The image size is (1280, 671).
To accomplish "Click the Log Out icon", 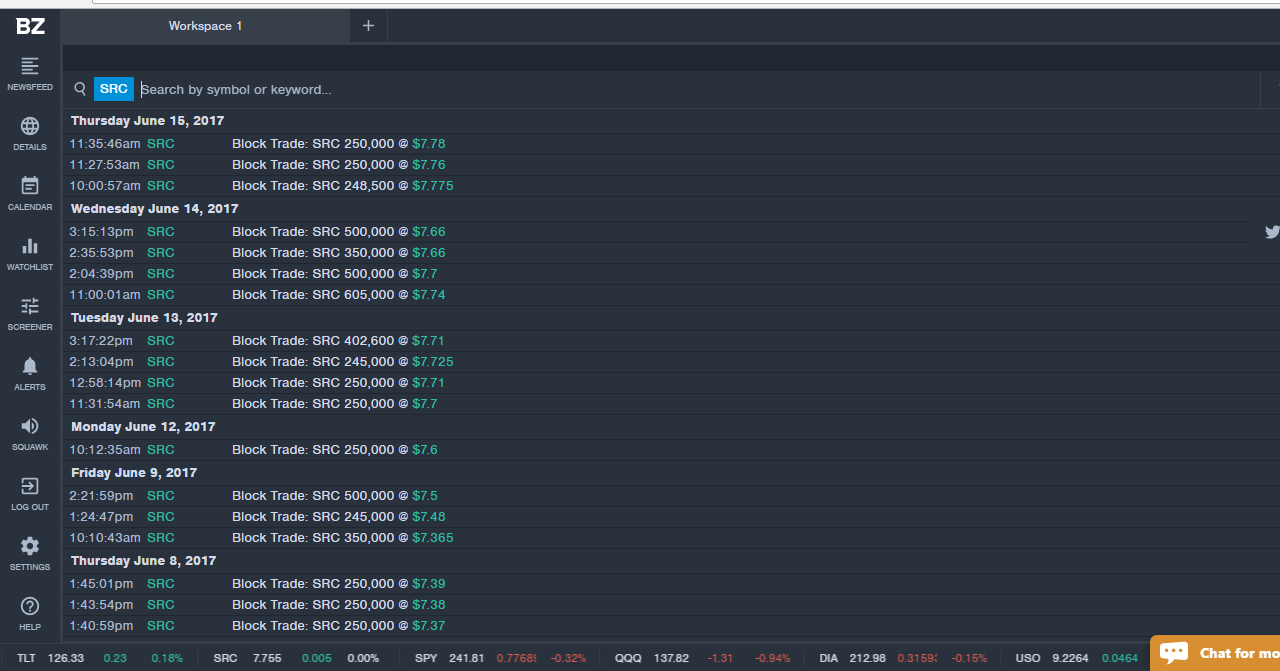I will (x=30, y=486).
